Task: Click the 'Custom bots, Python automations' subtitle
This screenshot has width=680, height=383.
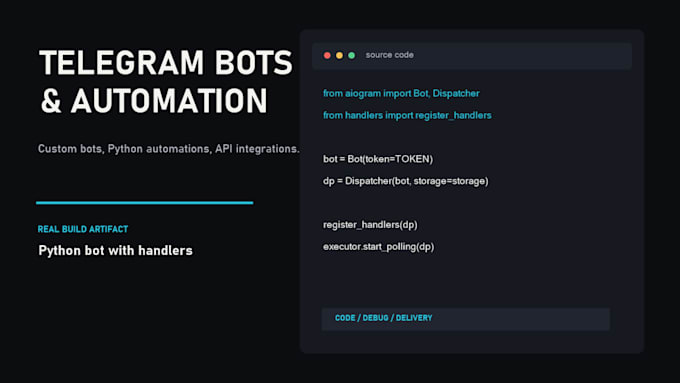Action: point(169,149)
